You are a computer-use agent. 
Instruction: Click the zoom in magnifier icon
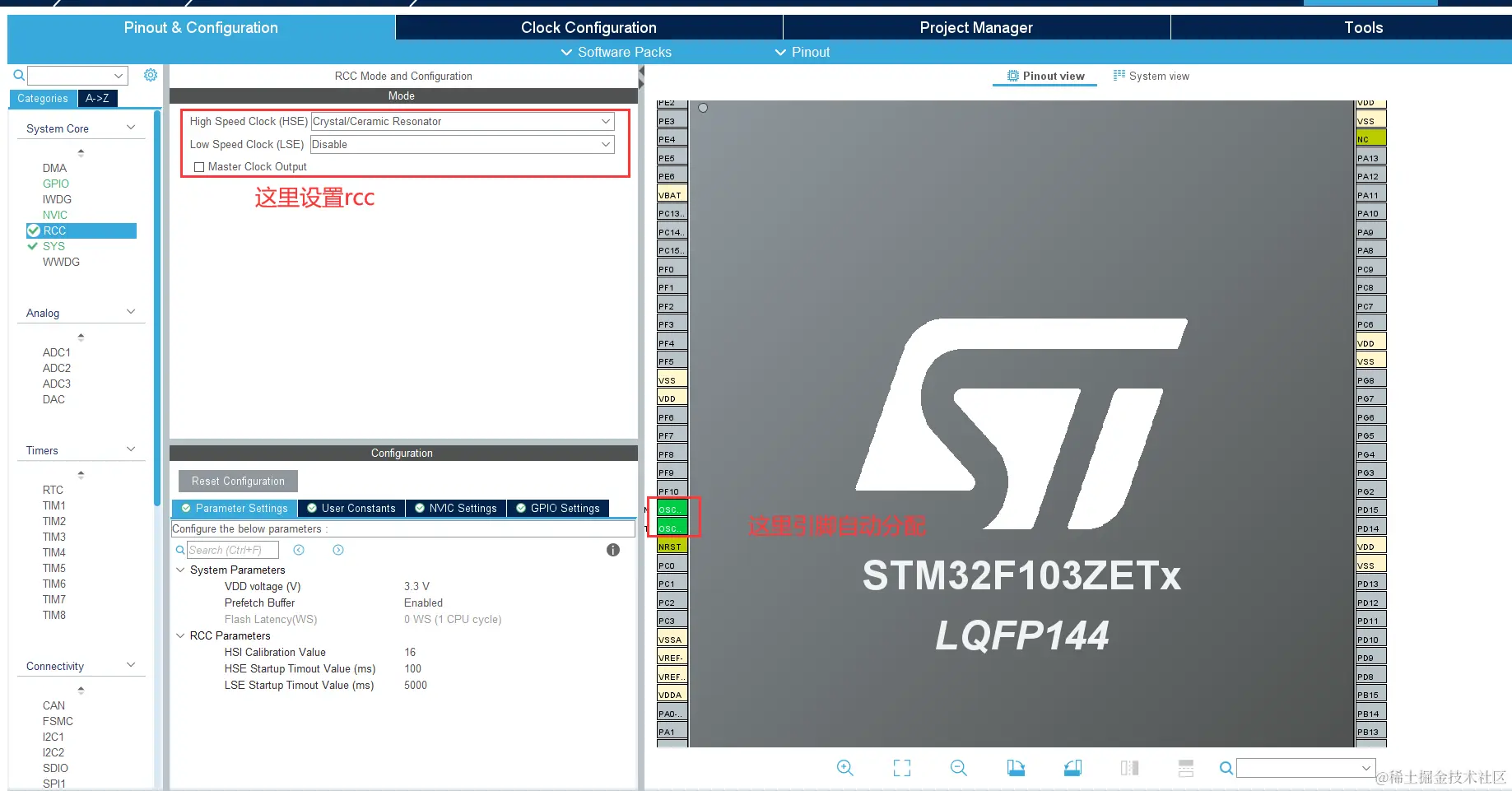click(844, 768)
